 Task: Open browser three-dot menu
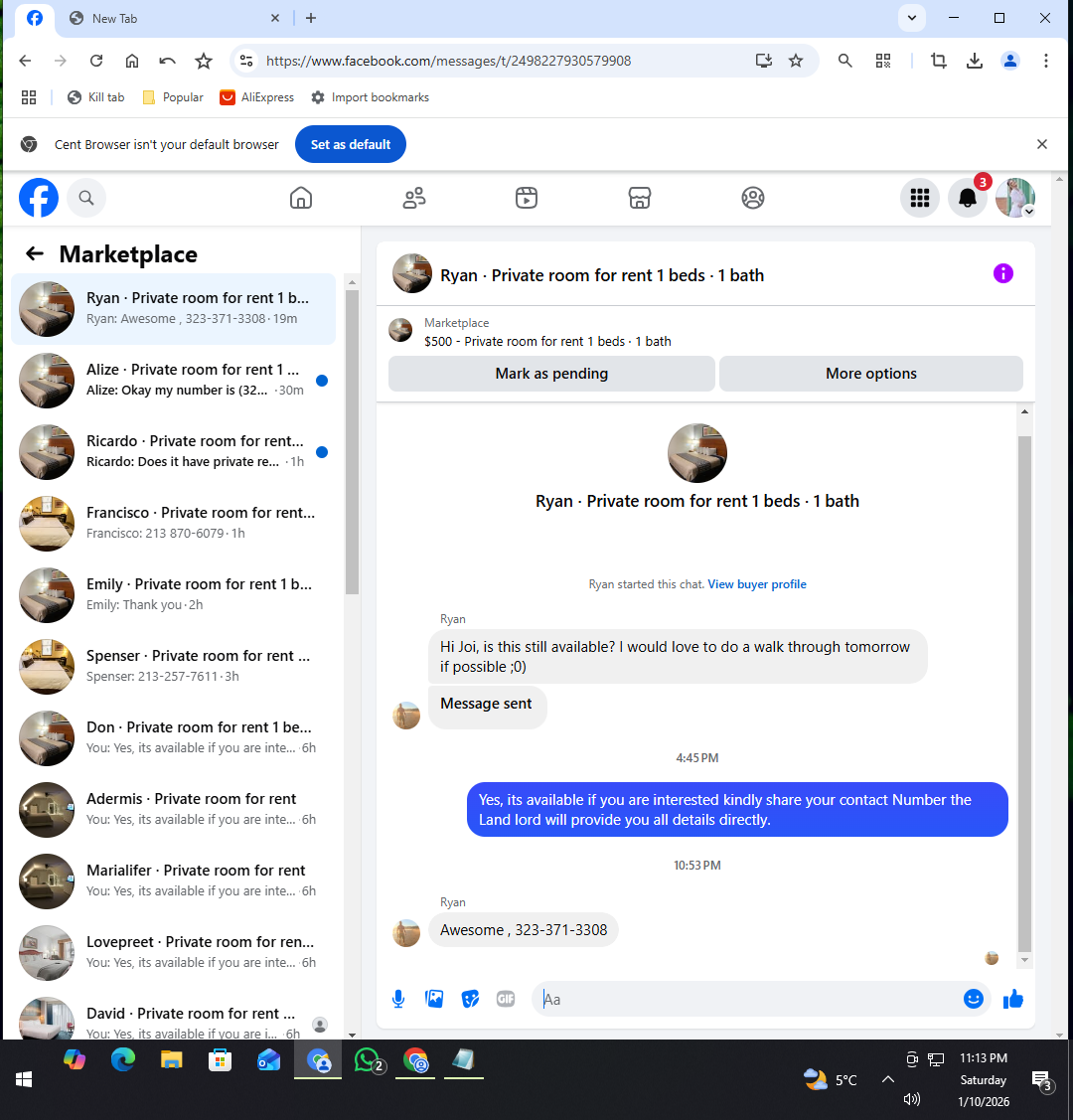click(x=1046, y=61)
